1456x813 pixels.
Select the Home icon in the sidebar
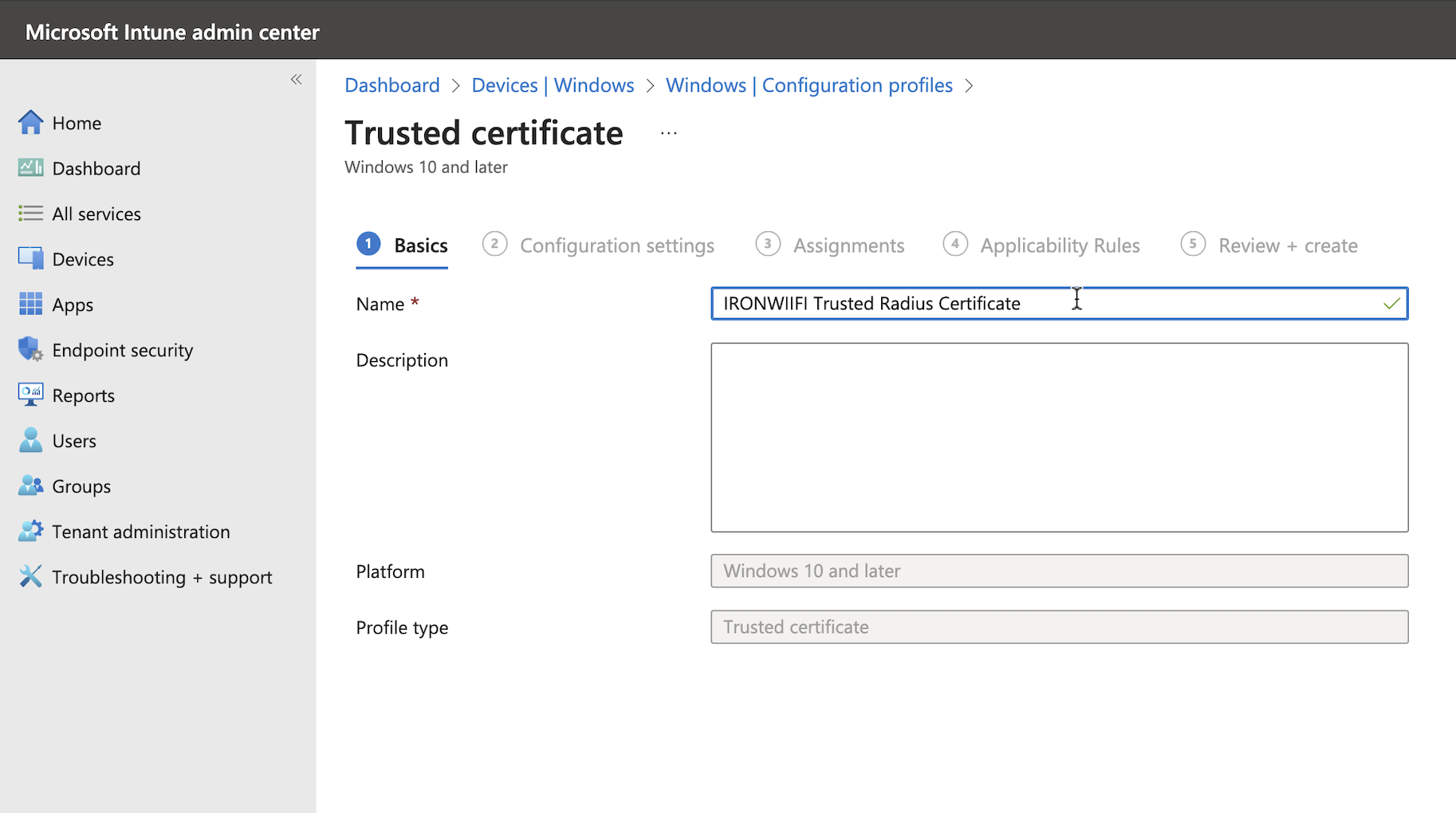[x=30, y=122]
